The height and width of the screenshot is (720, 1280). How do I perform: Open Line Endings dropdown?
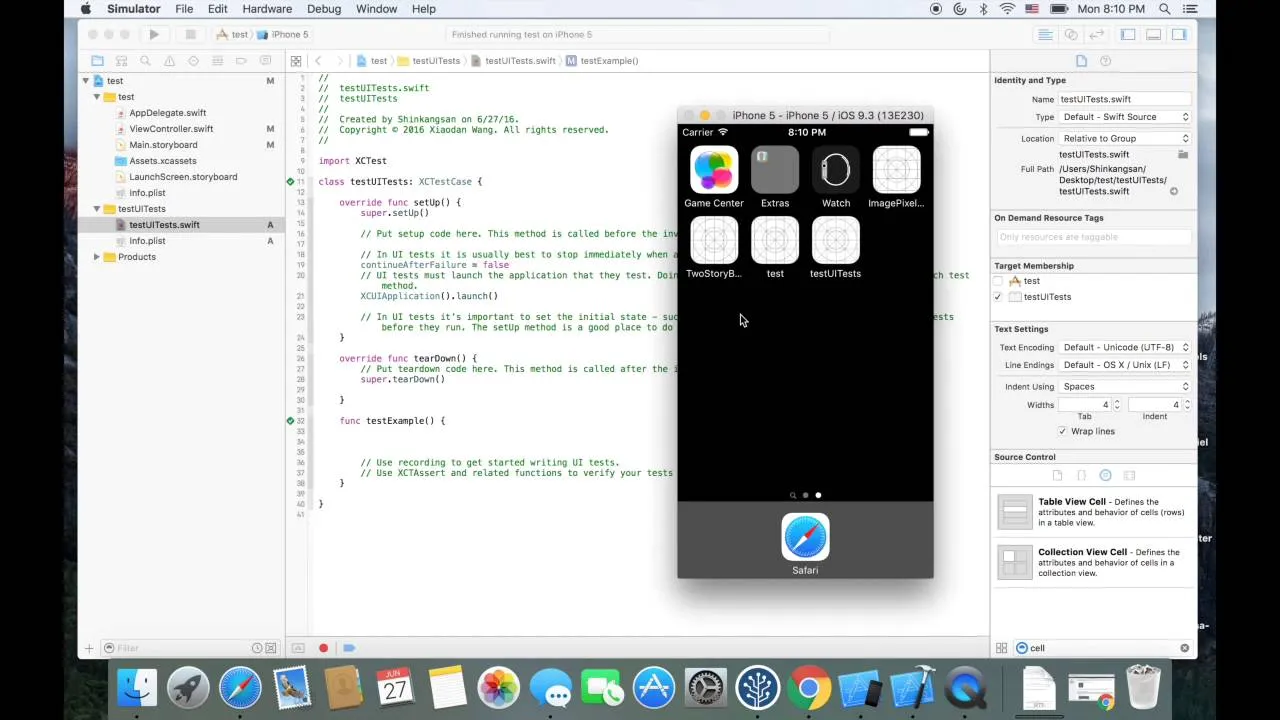(1125, 365)
